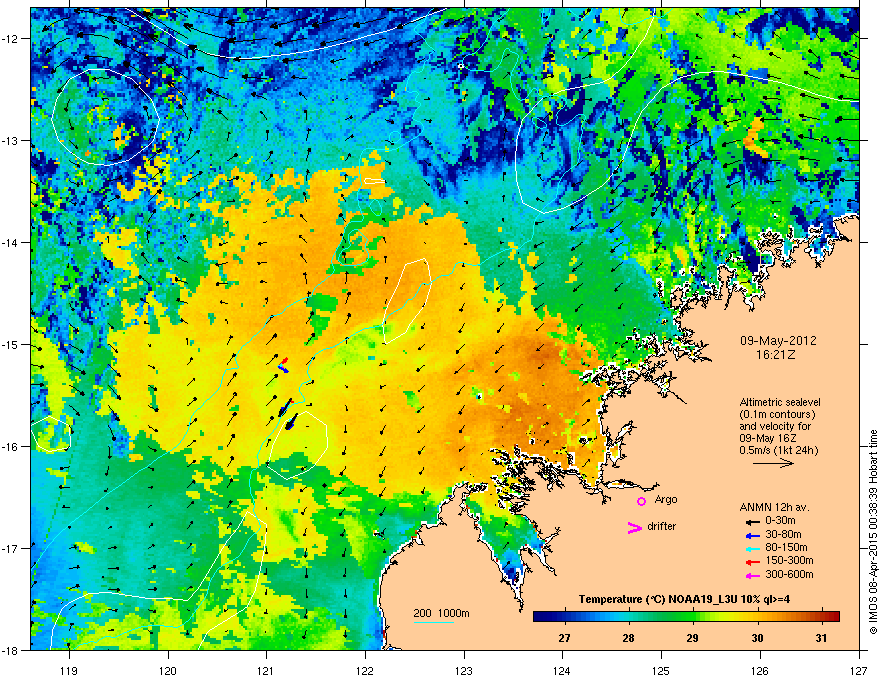Click the '300-600m' depth label

coord(789,575)
